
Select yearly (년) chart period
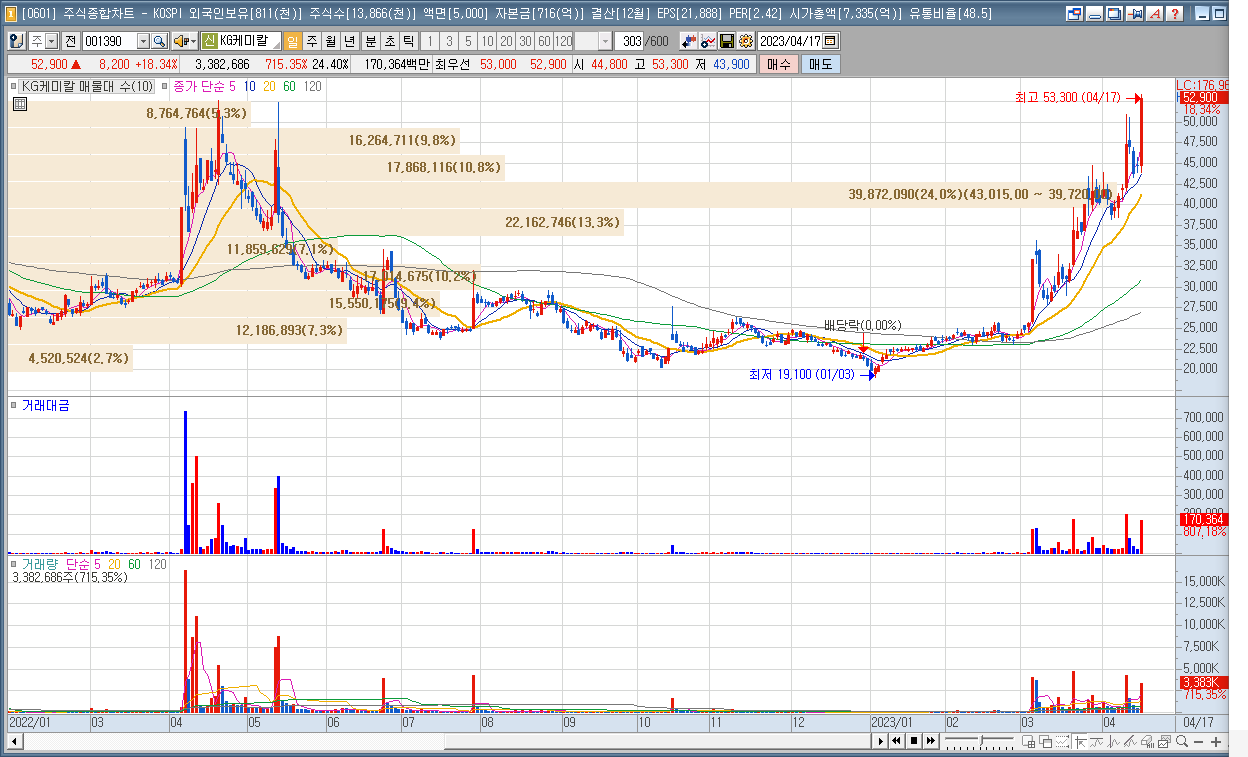point(348,41)
